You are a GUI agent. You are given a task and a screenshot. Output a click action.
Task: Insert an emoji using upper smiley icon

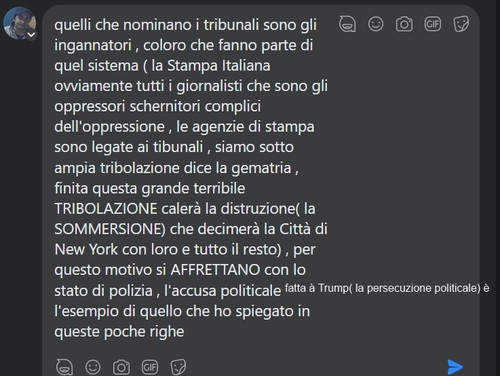coord(376,24)
